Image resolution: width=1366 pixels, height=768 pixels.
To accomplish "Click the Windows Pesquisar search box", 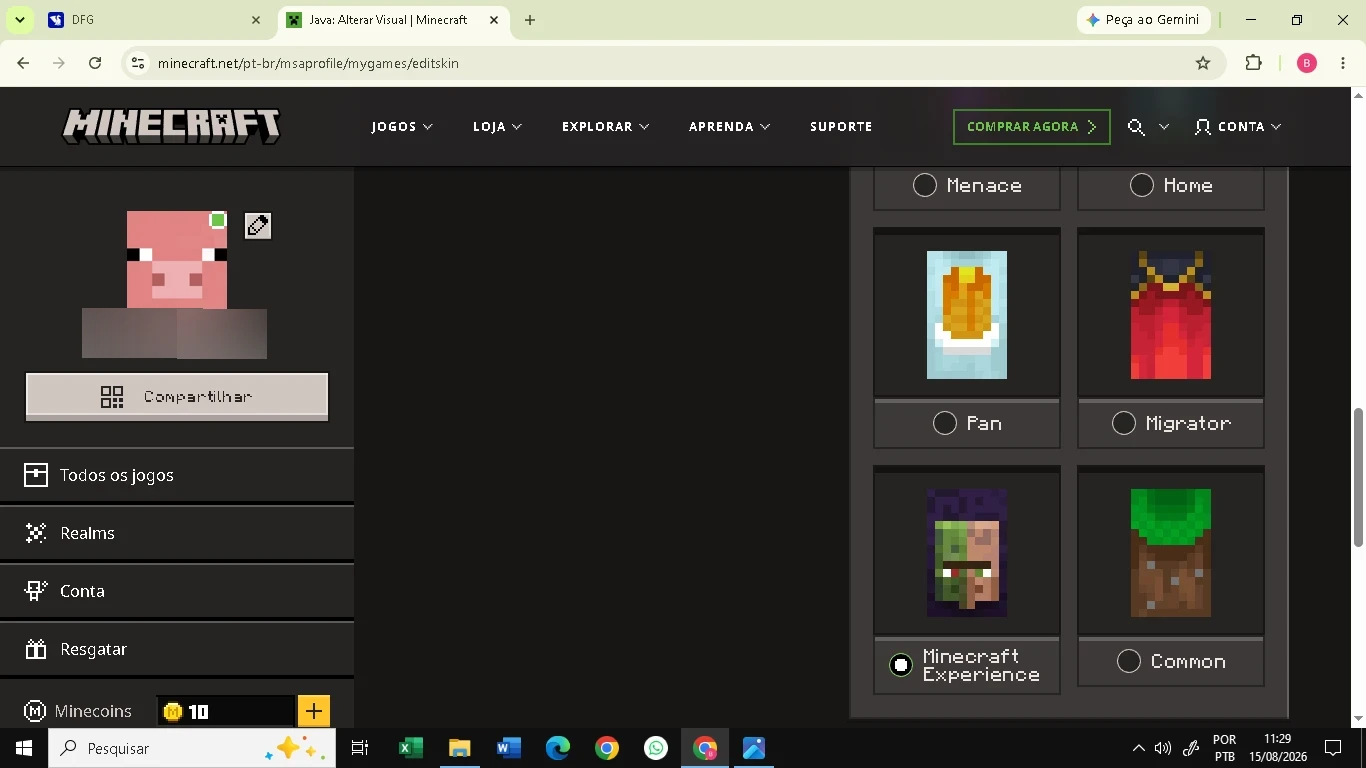I will 192,748.
